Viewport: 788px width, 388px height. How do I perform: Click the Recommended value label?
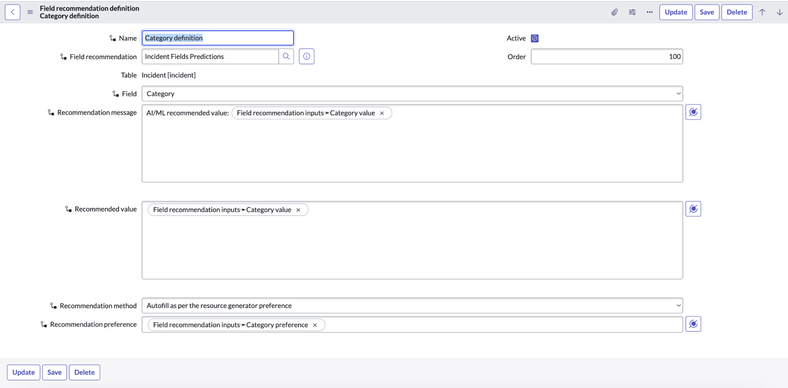click(x=106, y=209)
